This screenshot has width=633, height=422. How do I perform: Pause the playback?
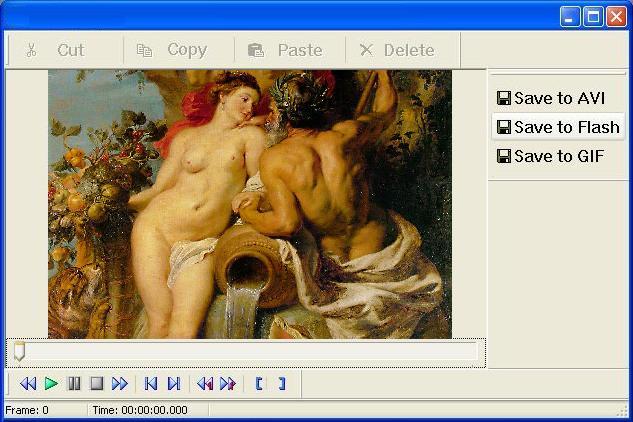(74, 383)
